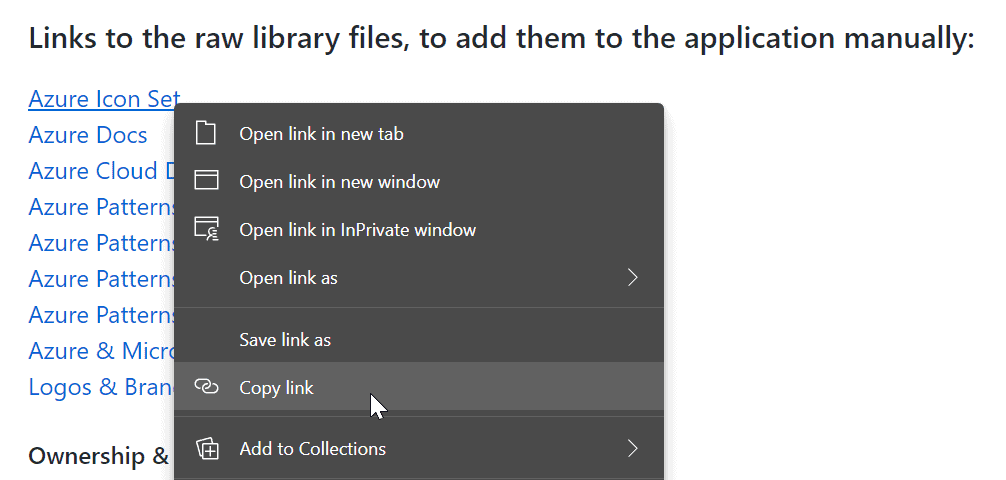Open the Azure & Micro link
Image resolution: width=1006 pixels, height=480 pixels.
point(101,350)
